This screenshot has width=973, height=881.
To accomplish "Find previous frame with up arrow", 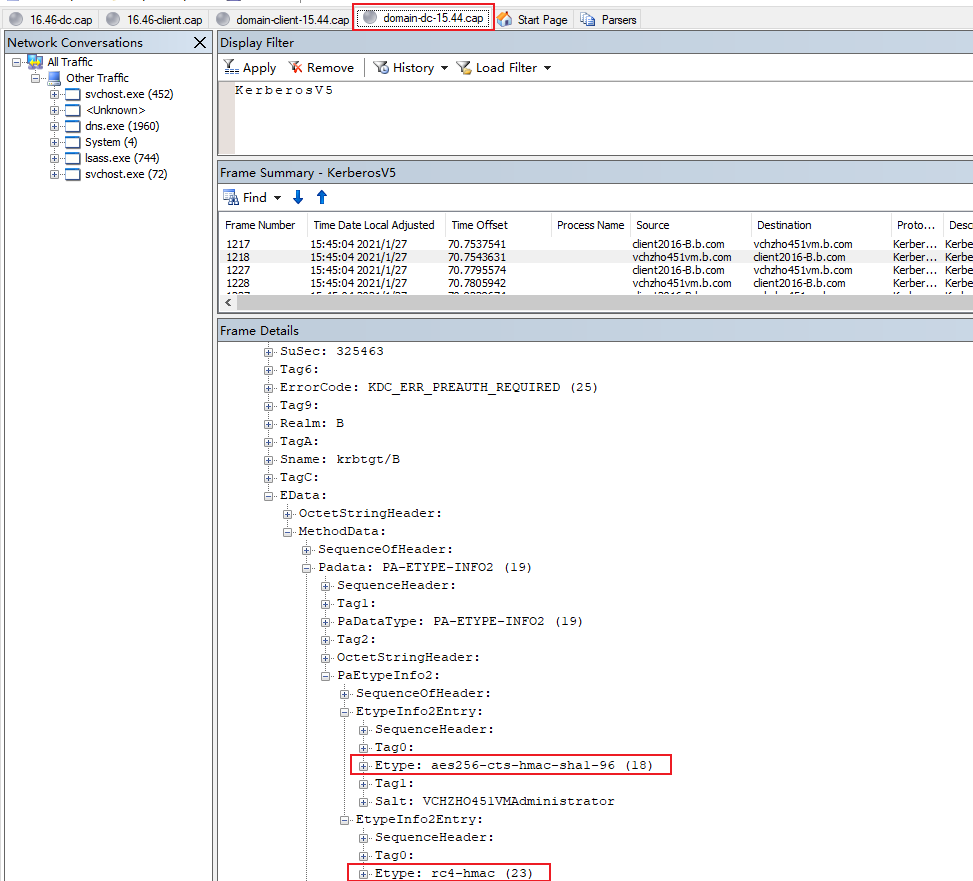I will tap(321, 197).
